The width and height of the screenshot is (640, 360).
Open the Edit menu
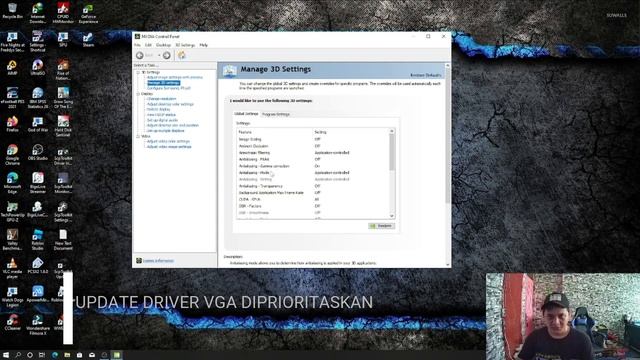click(148, 45)
